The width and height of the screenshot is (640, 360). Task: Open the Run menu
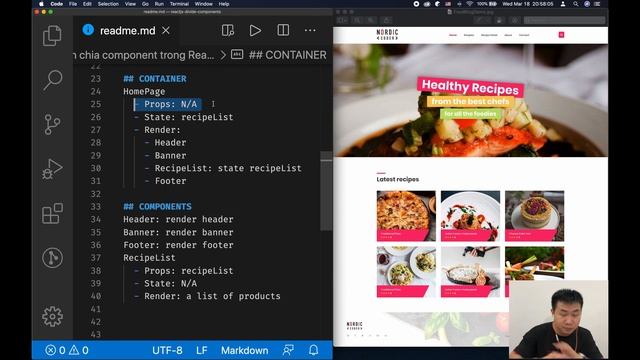(x=159, y=4)
